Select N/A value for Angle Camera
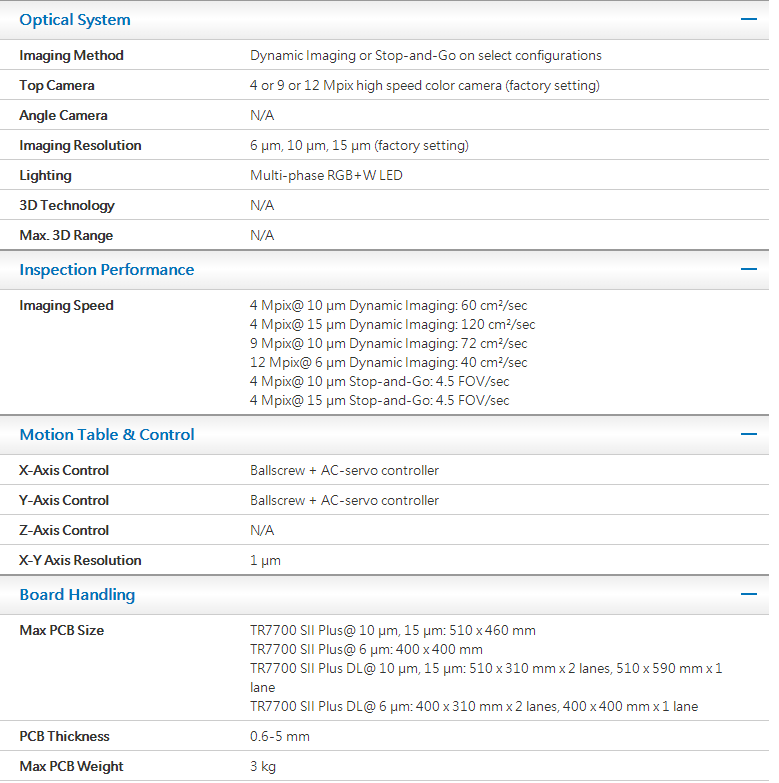 click(262, 115)
